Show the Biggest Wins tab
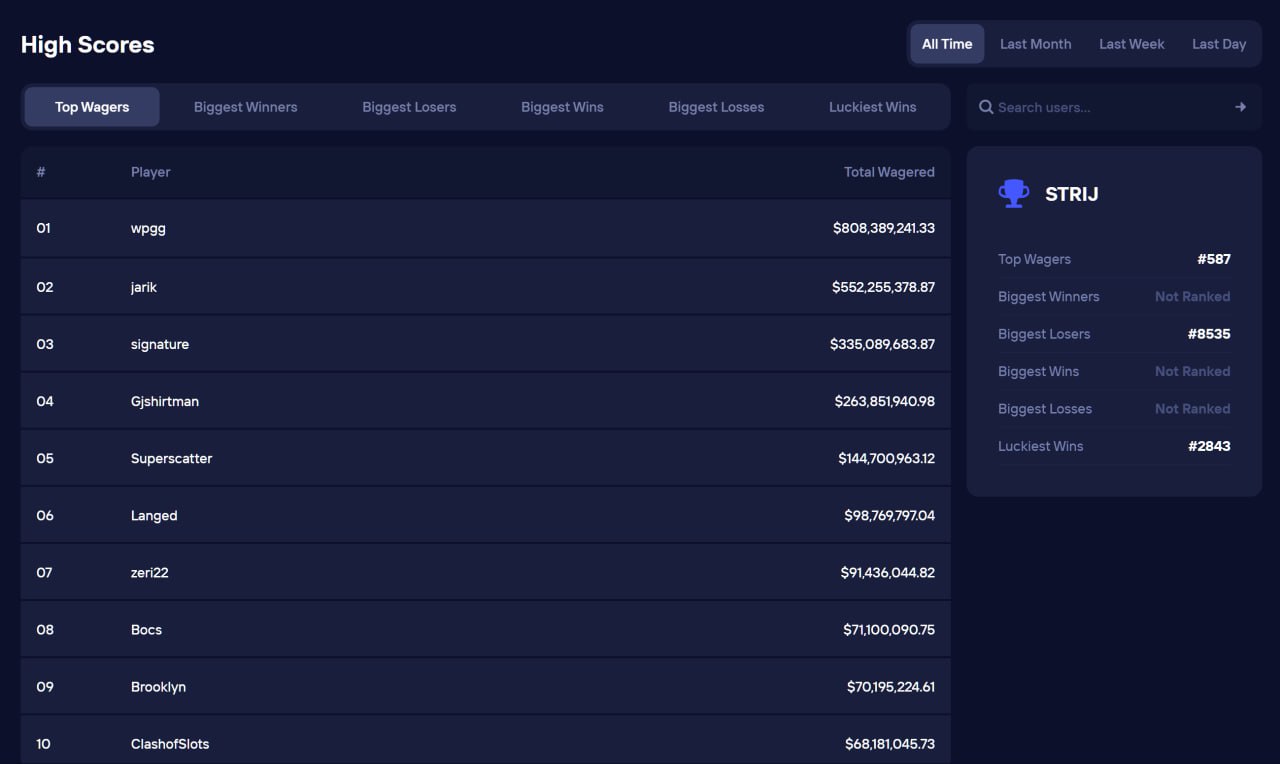This screenshot has width=1280, height=764. 562,107
